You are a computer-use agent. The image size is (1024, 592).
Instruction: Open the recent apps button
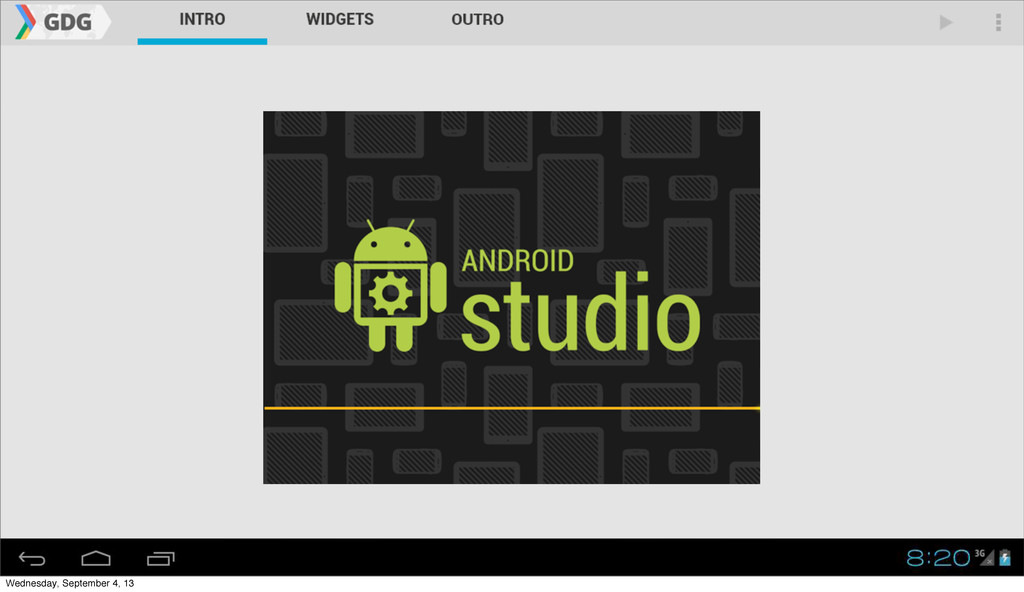coord(161,559)
